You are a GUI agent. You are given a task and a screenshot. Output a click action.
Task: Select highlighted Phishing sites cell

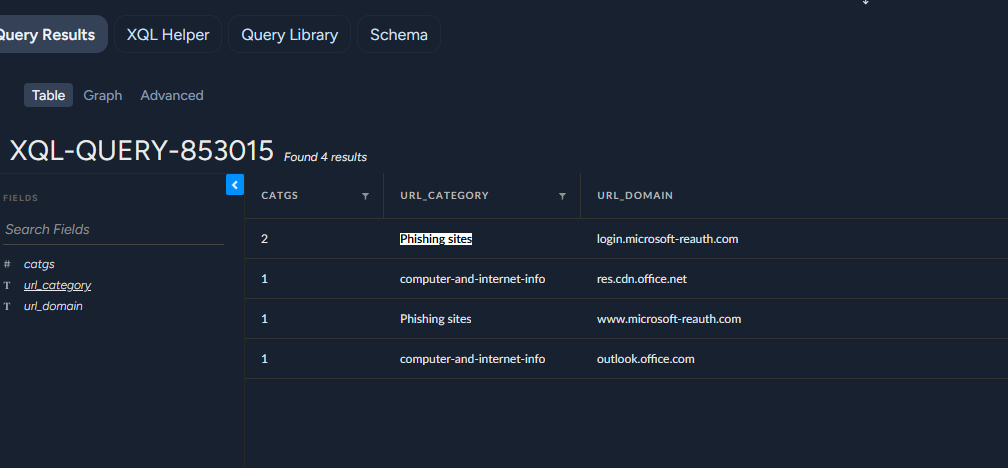point(436,239)
